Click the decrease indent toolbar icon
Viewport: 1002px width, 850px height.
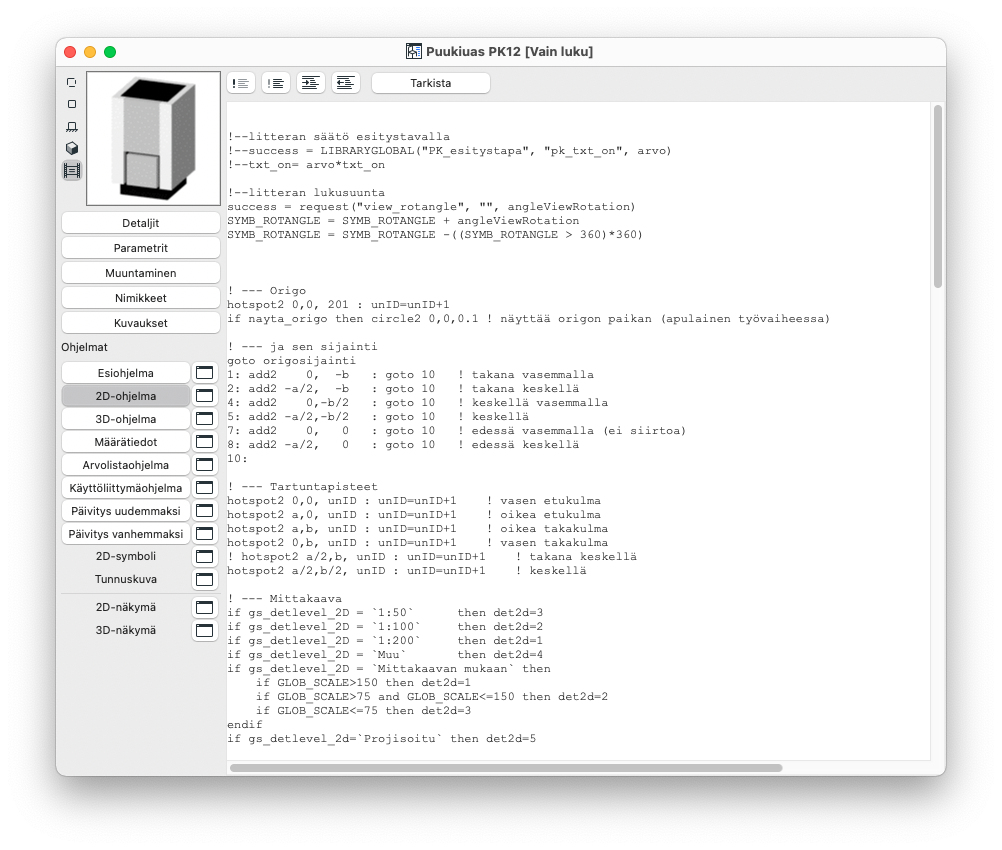coord(346,83)
